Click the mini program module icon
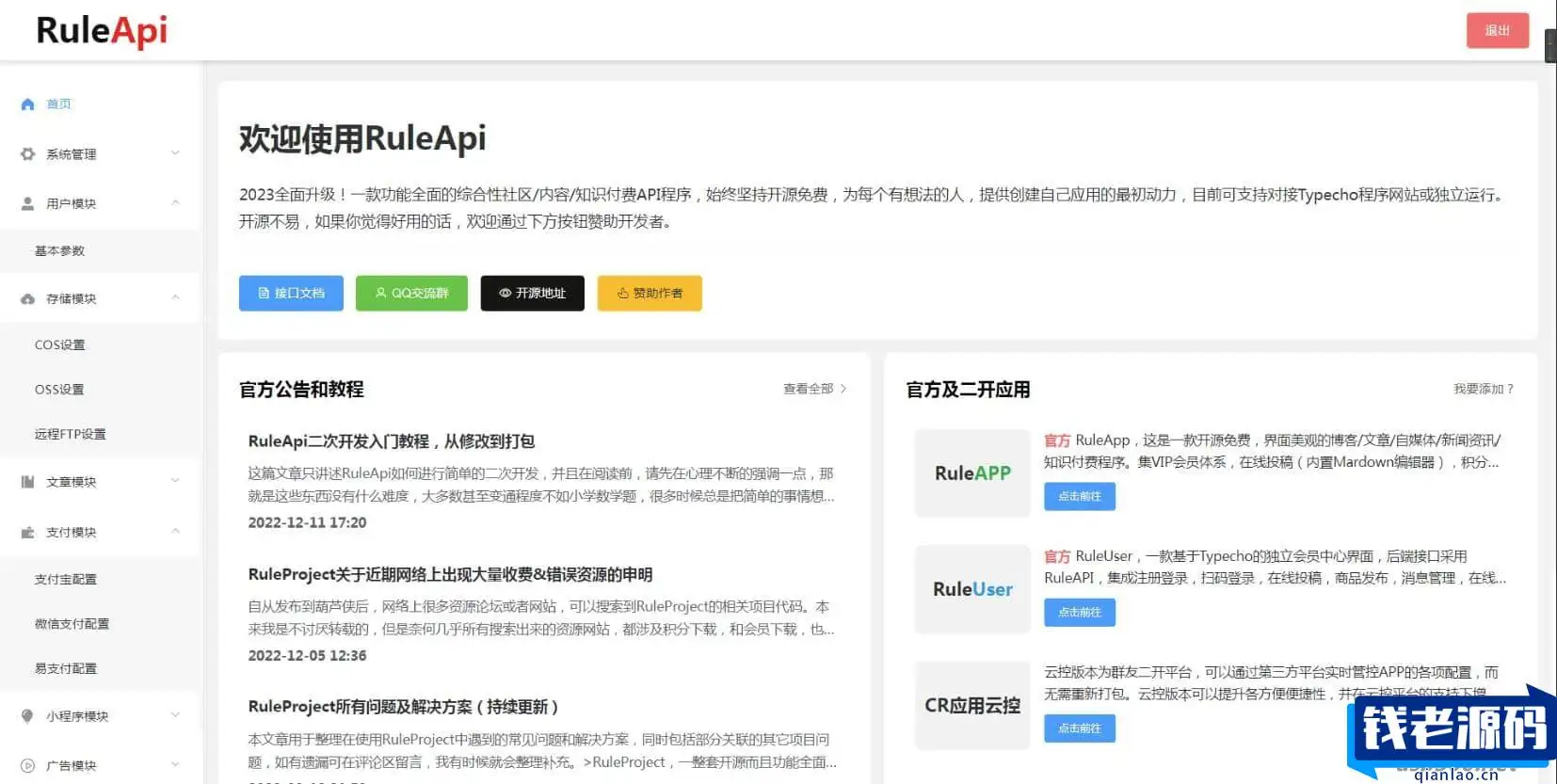 27,716
